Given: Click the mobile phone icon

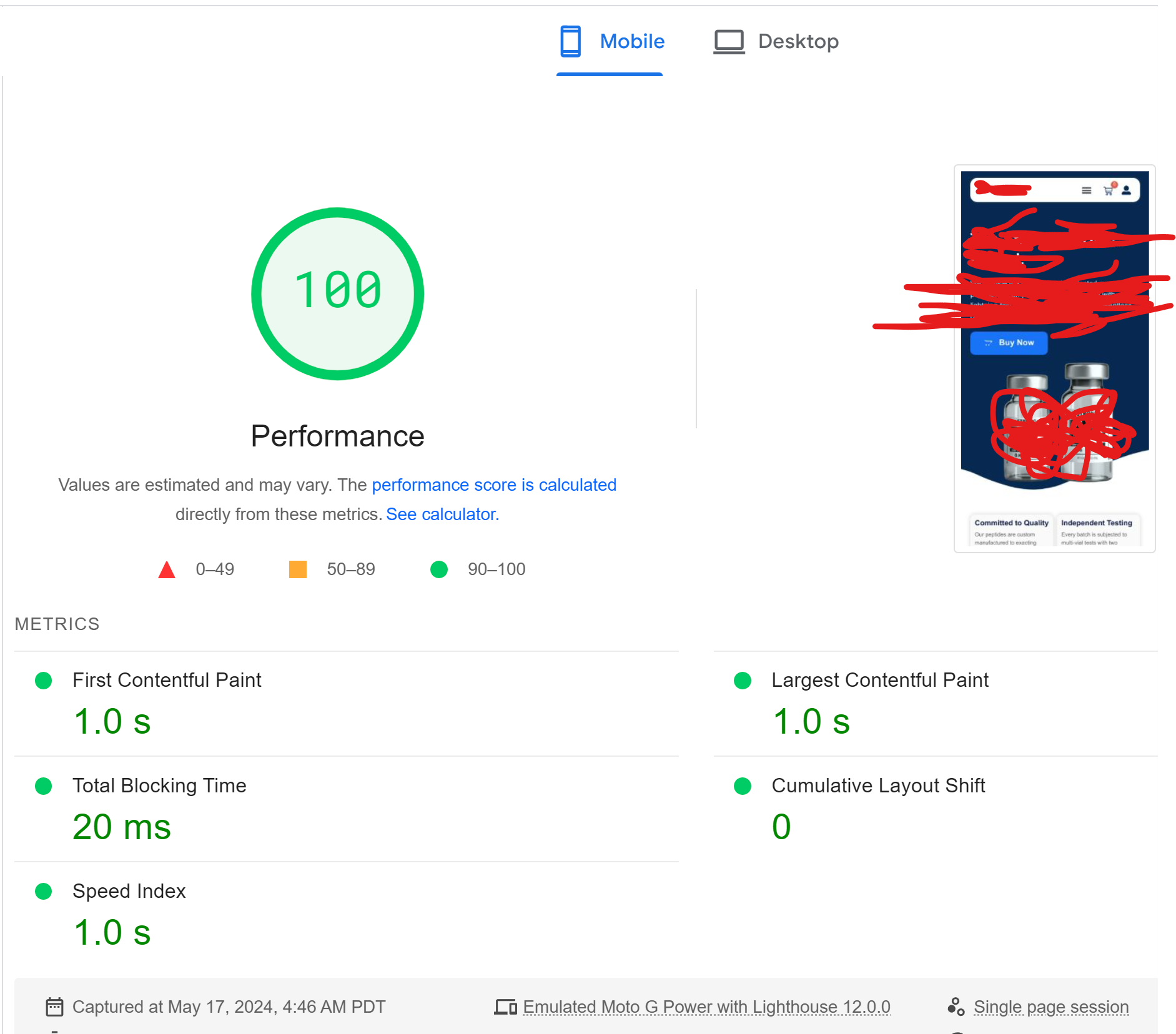Looking at the screenshot, I should pyautogui.click(x=570, y=42).
